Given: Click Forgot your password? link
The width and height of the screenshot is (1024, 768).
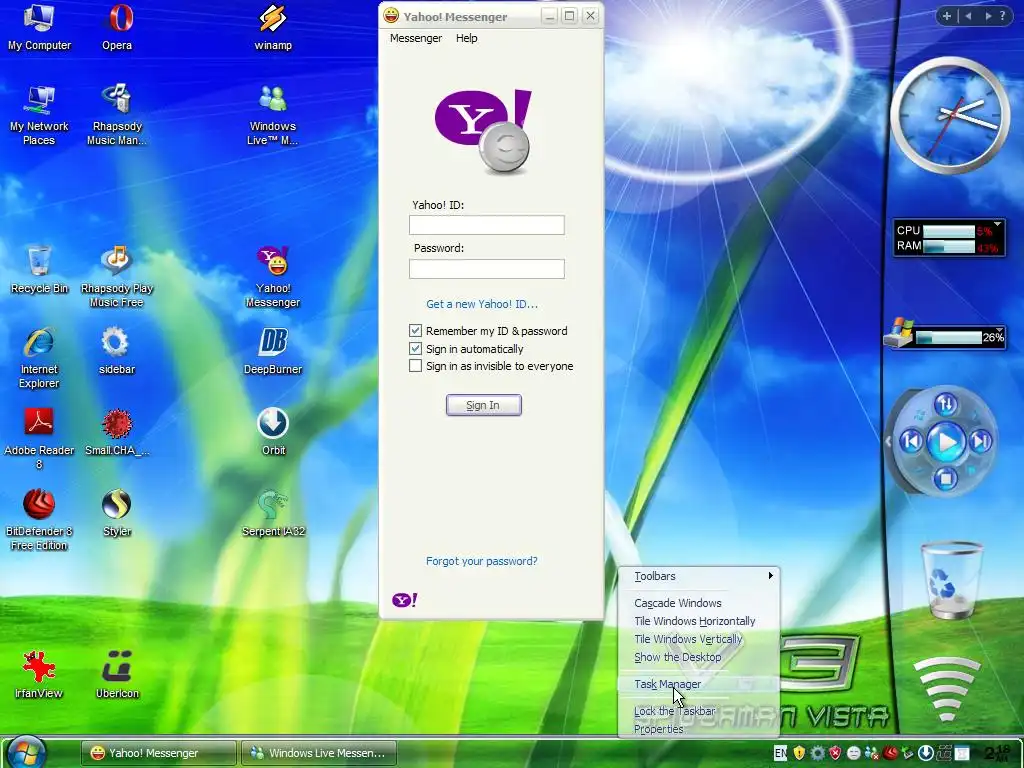Looking at the screenshot, I should point(481,561).
